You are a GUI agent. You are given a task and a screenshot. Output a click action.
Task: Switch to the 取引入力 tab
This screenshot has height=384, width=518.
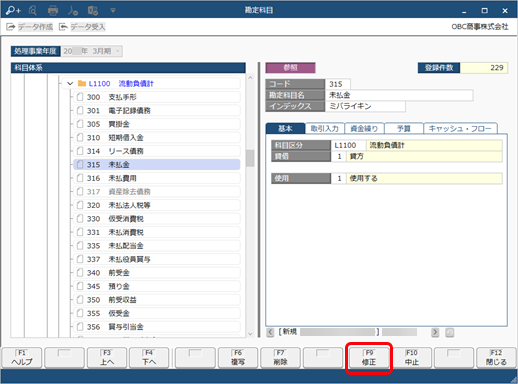coord(325,128)
